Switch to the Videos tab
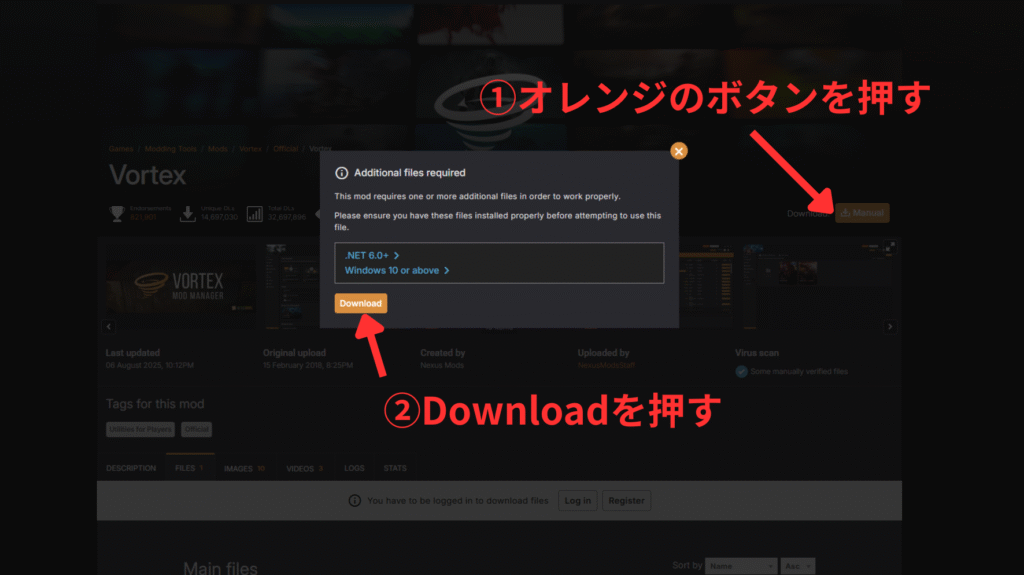Image resolution: width=1024 pixels, height=575 pixels. (304, 468)
